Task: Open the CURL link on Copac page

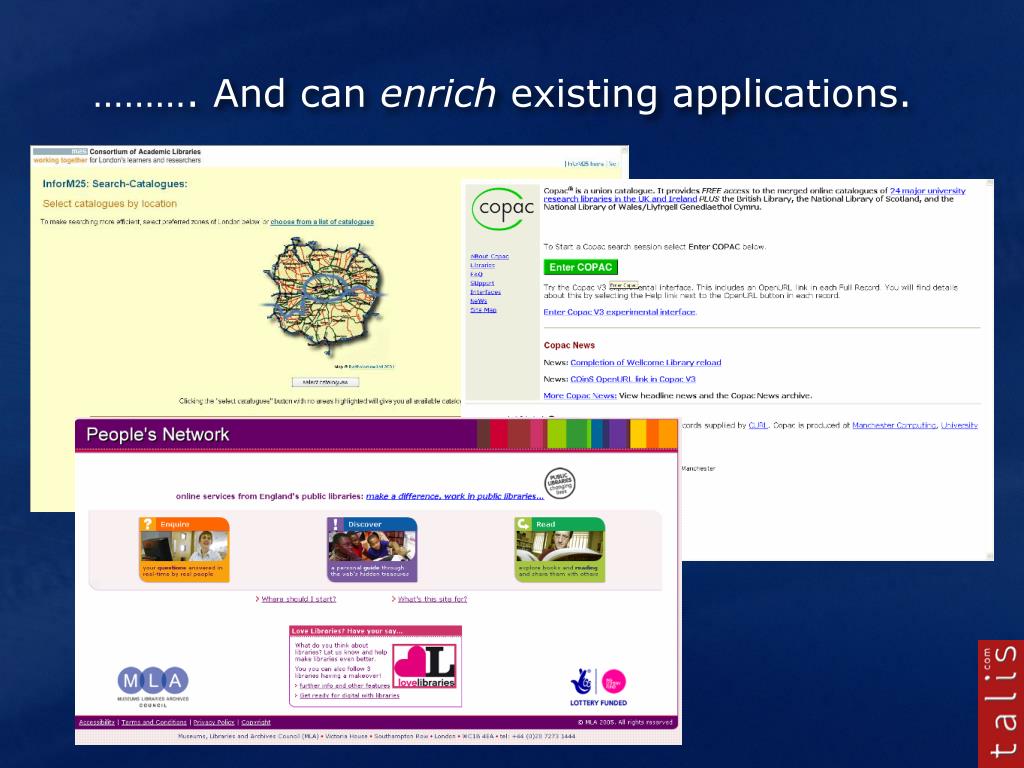Action: click(758, 425)
